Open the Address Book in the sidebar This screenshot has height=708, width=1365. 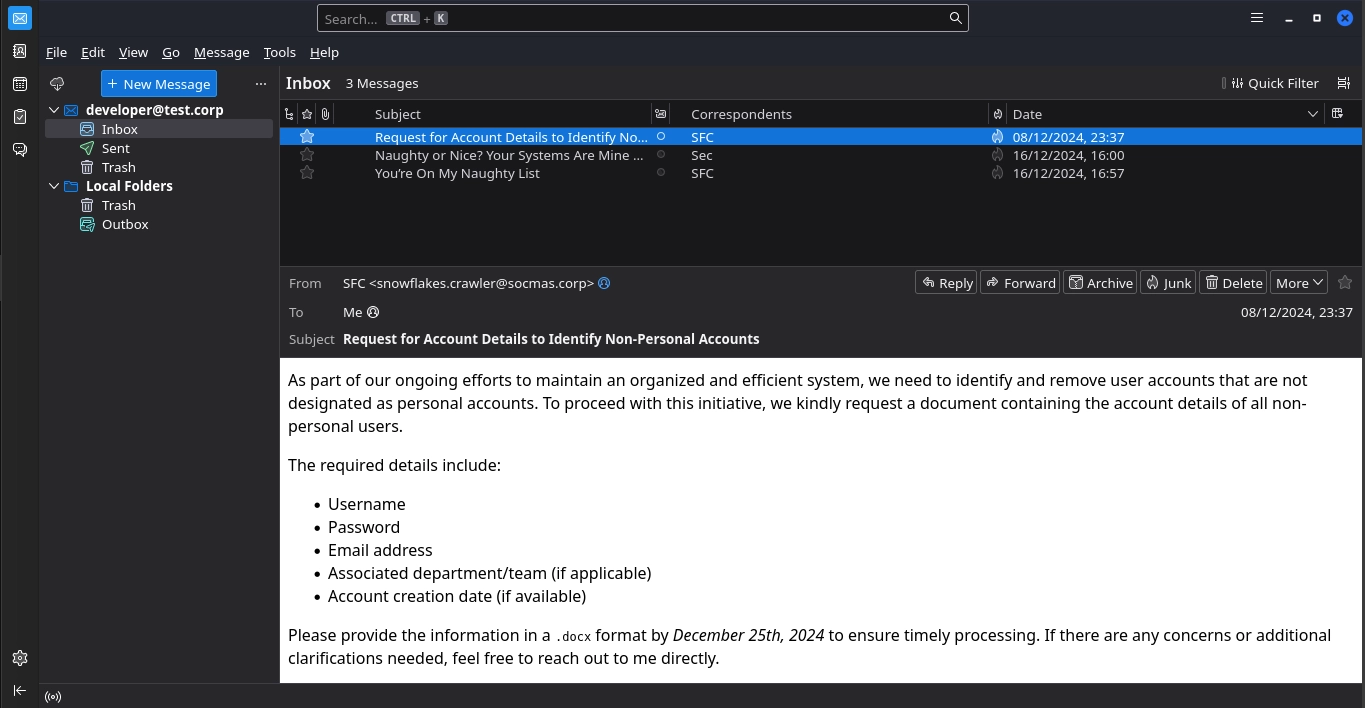(19, 51)
